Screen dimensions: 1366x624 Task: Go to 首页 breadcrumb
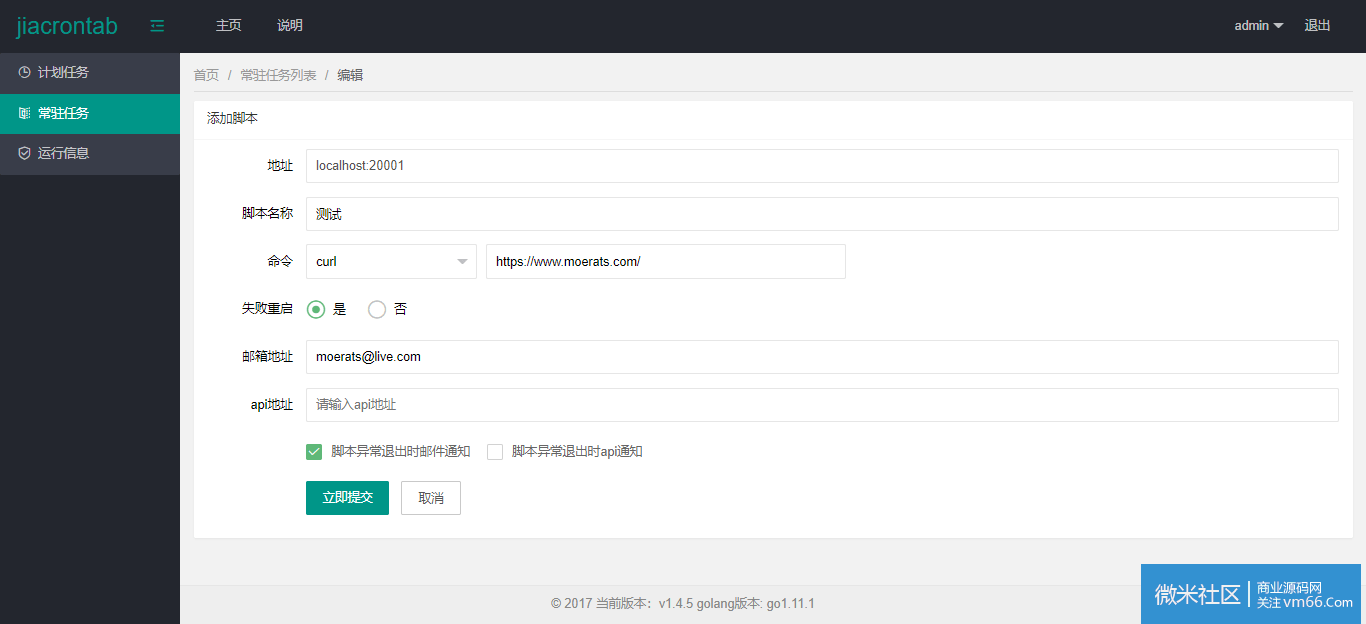(206, 75)
